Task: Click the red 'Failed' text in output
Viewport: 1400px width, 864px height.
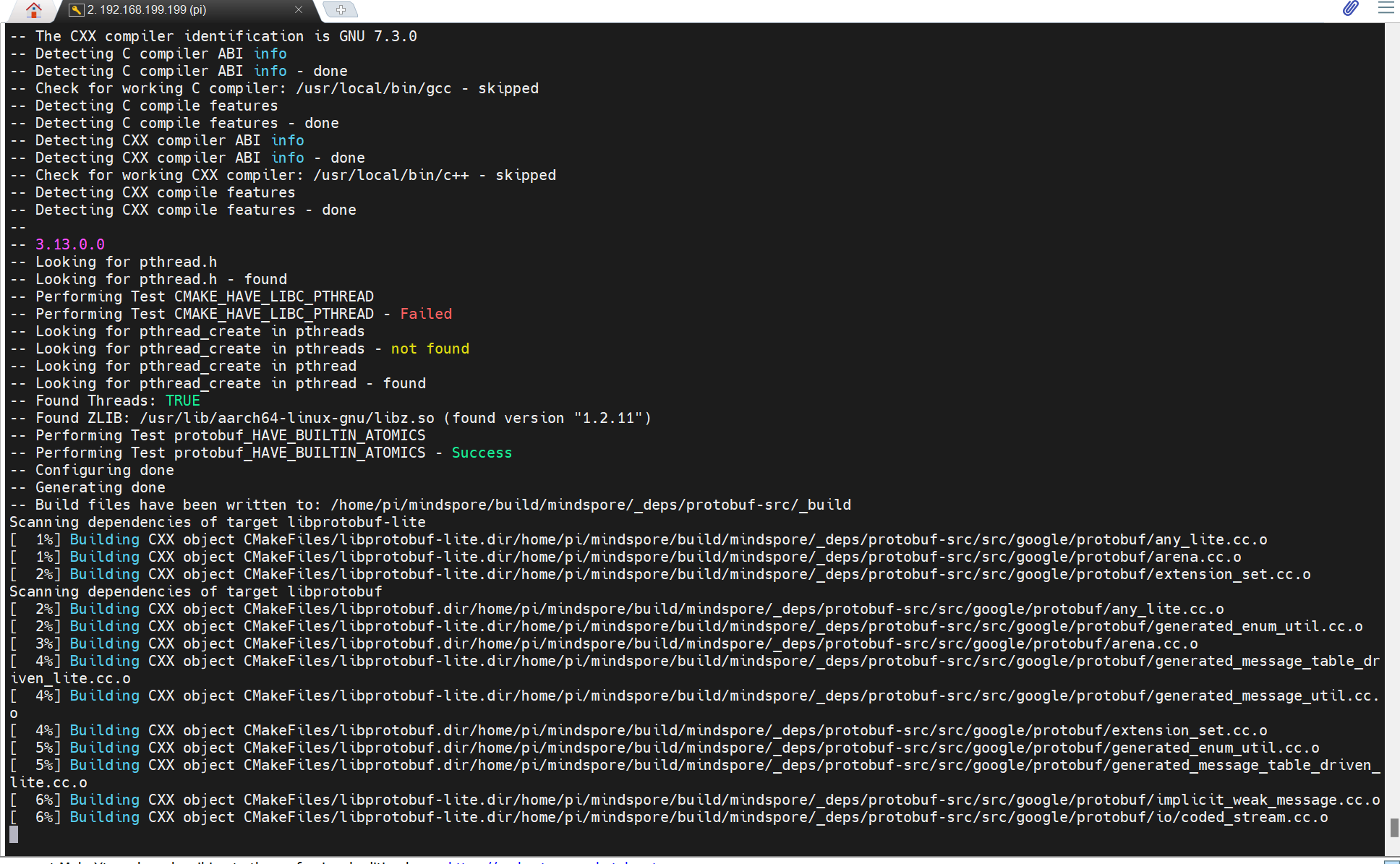Action: coord(426,314)
